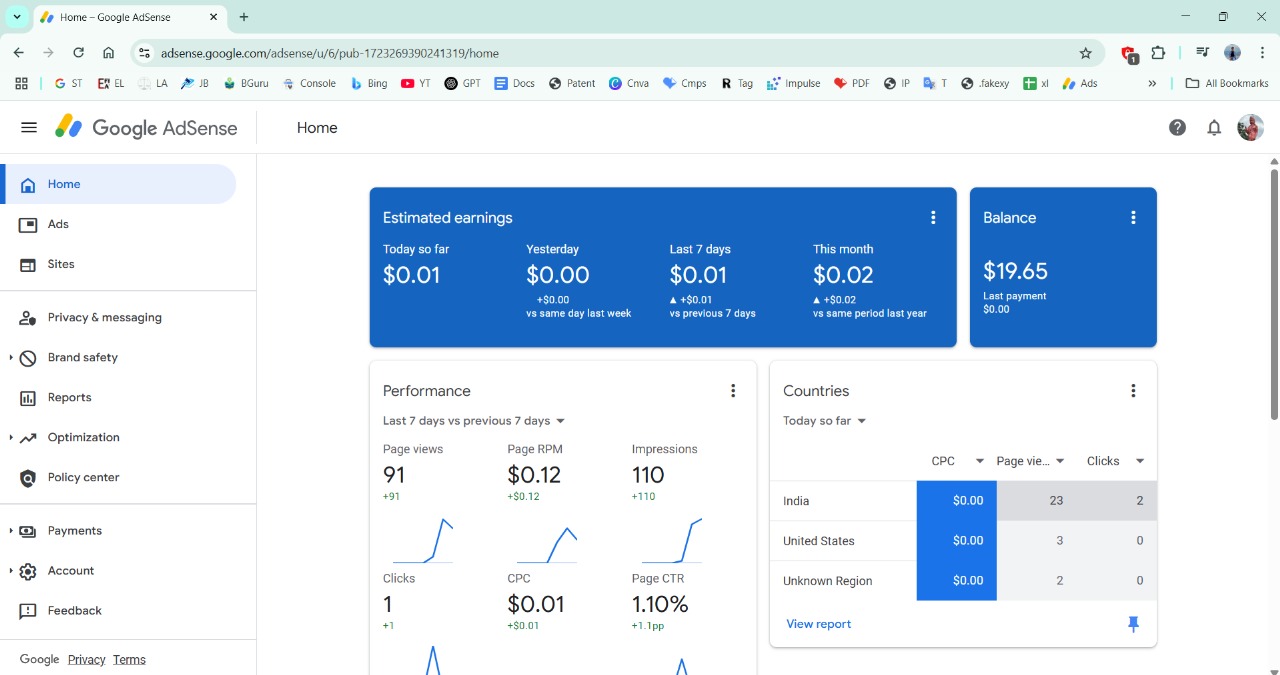
Task: Open the Chrome profile avatar in toolbar
Action: pos(1232,53)
